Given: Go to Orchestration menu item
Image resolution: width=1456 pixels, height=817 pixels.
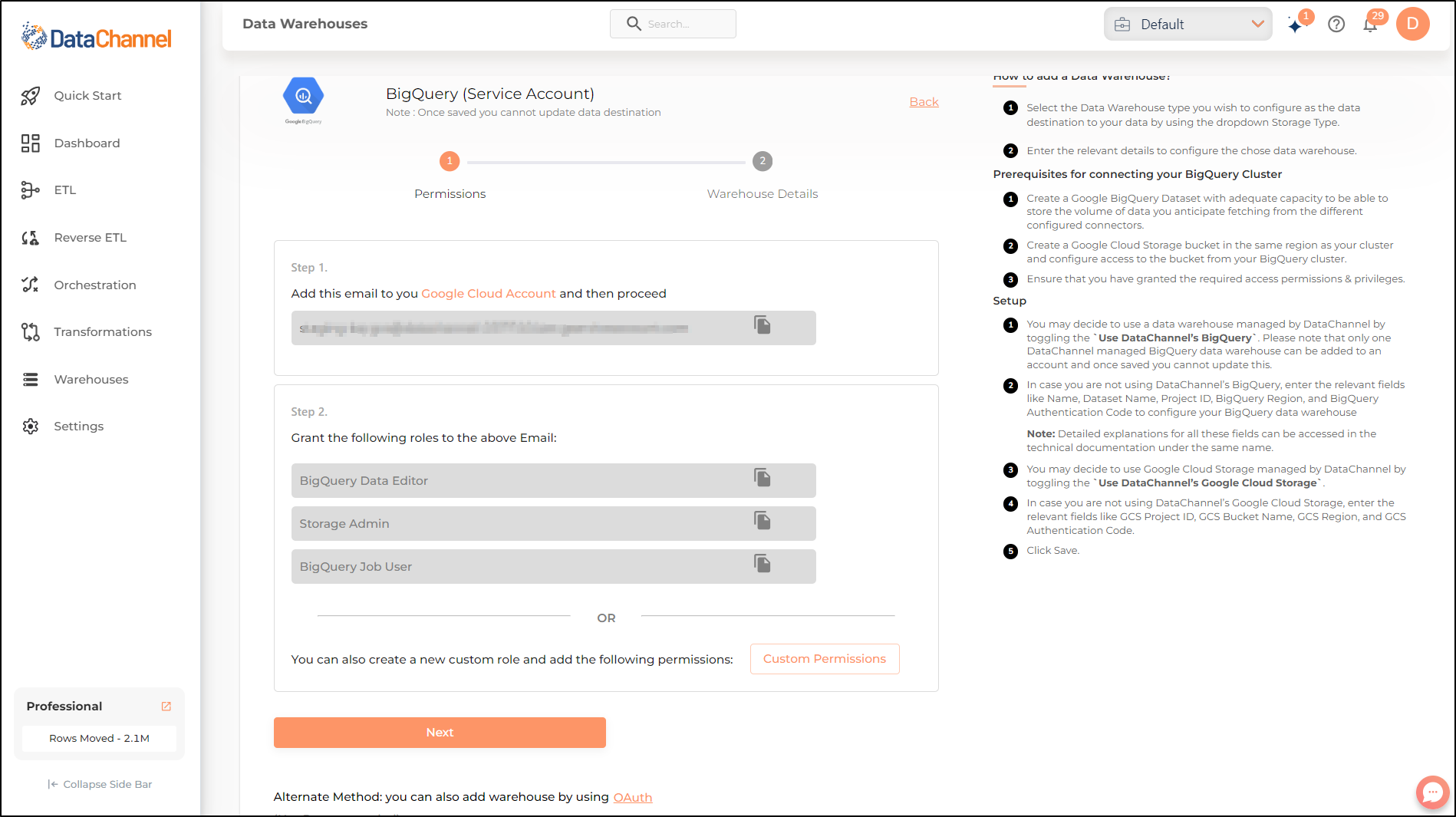Looking at the screenshot, I should [x=95, y=285].
